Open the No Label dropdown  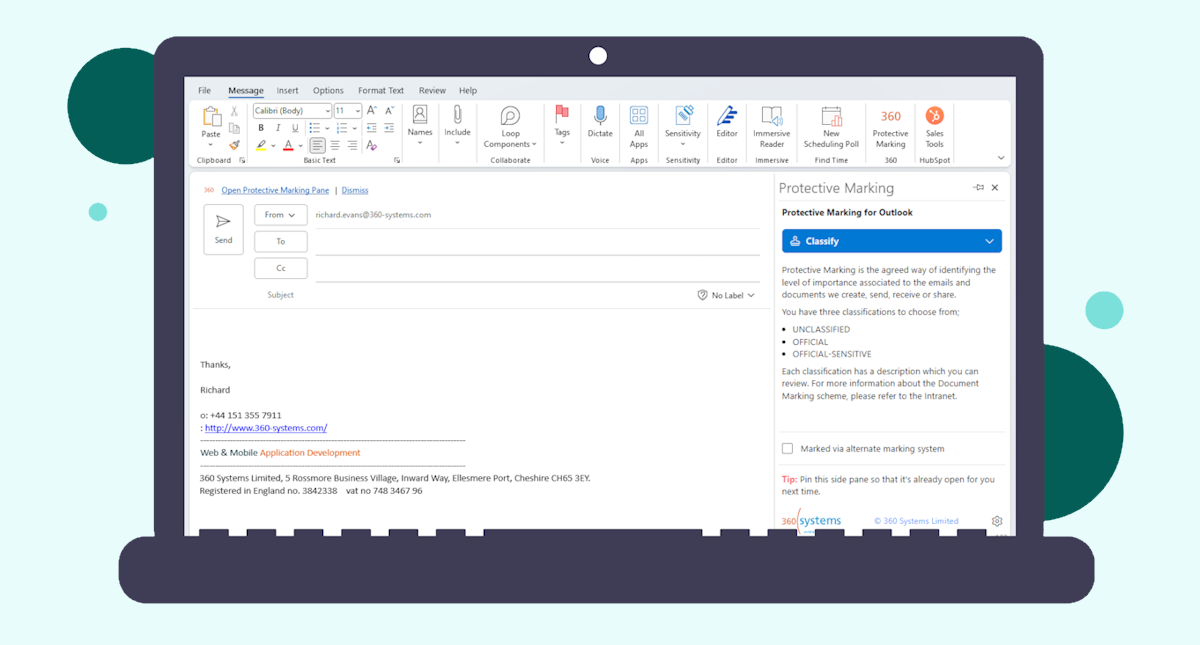726,295
